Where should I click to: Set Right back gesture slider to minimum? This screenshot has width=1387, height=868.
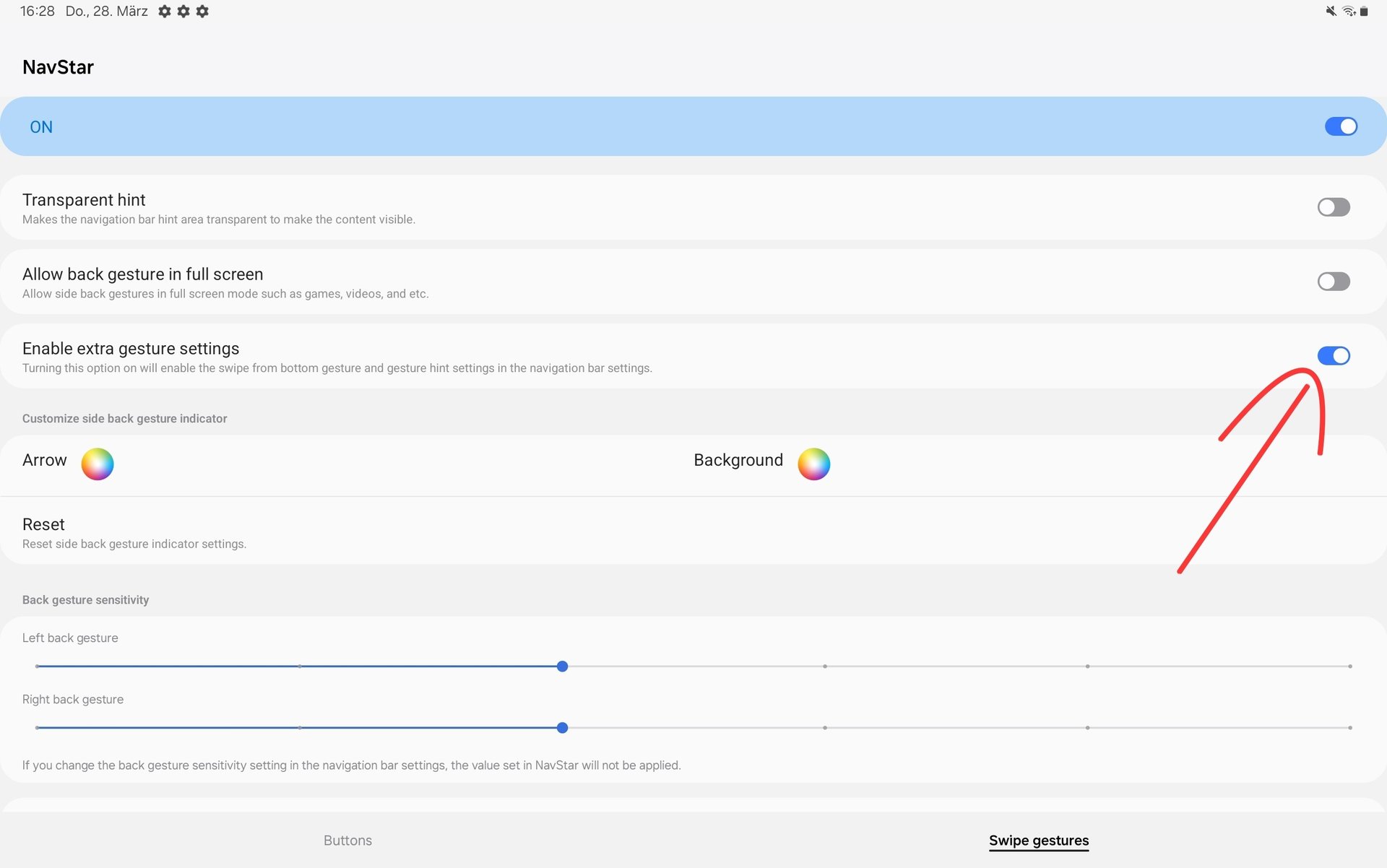[x=37, y=727]
